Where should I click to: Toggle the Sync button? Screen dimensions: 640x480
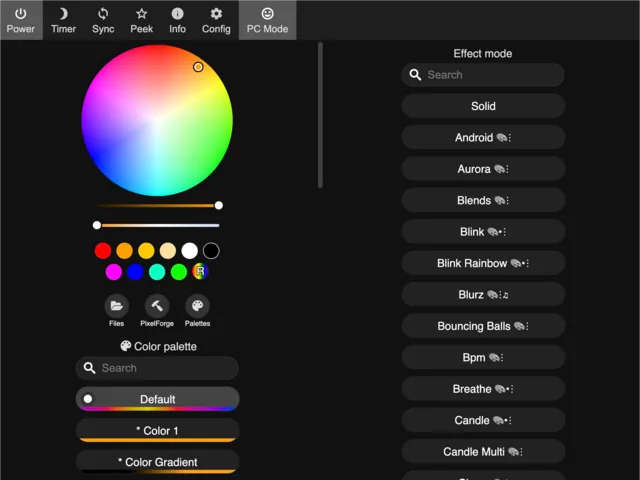click(x=103, y=20)
